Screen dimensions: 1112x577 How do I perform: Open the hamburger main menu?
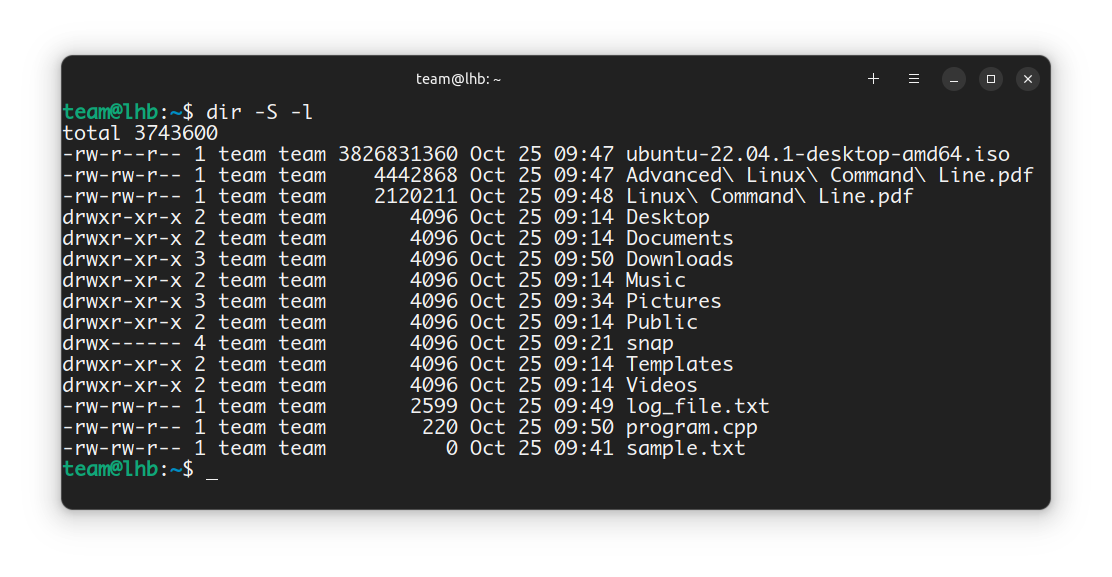[x=914, y=79]
